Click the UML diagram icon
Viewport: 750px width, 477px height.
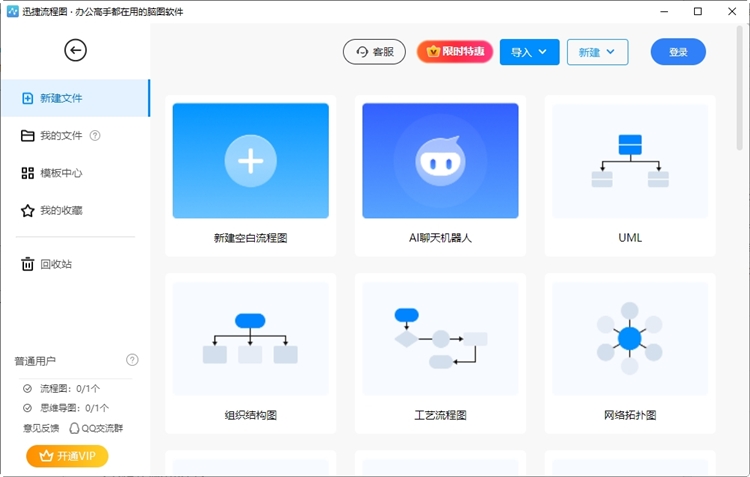[630, 161]
